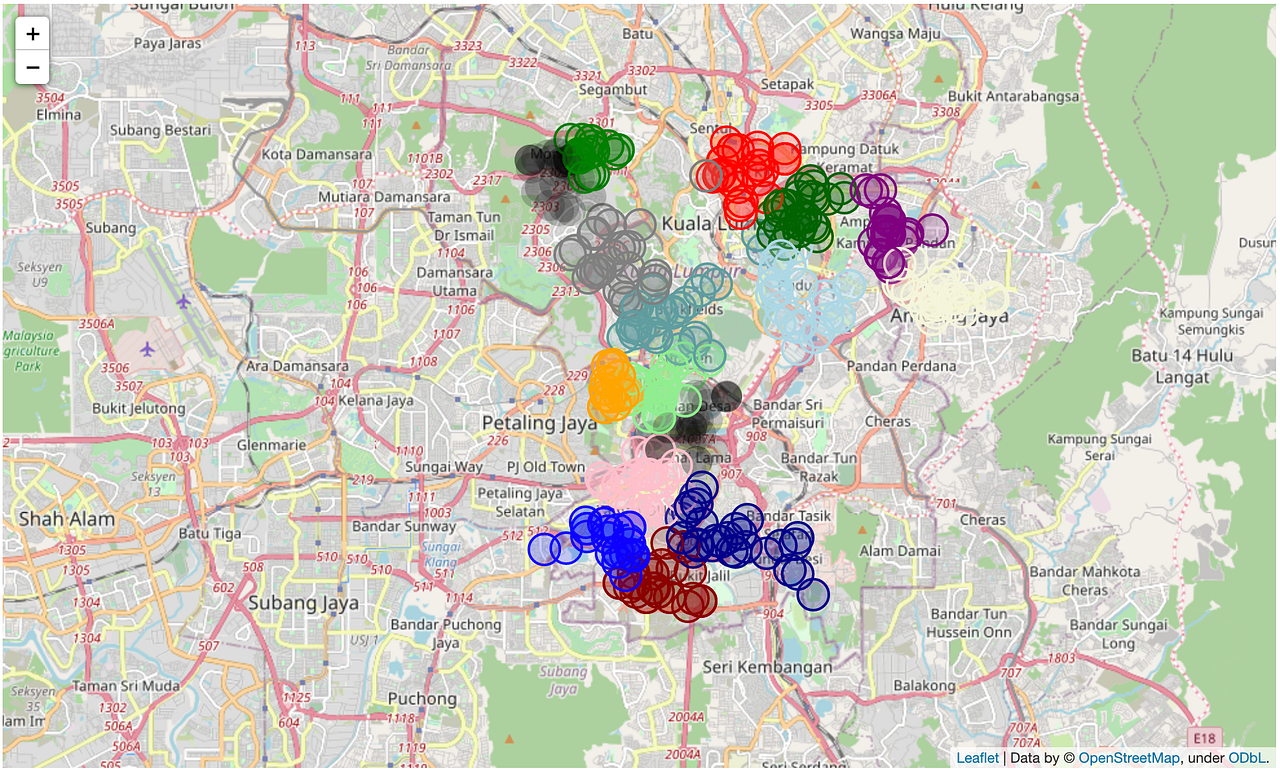Open the Leaflet homepage link

coord(978,758)
